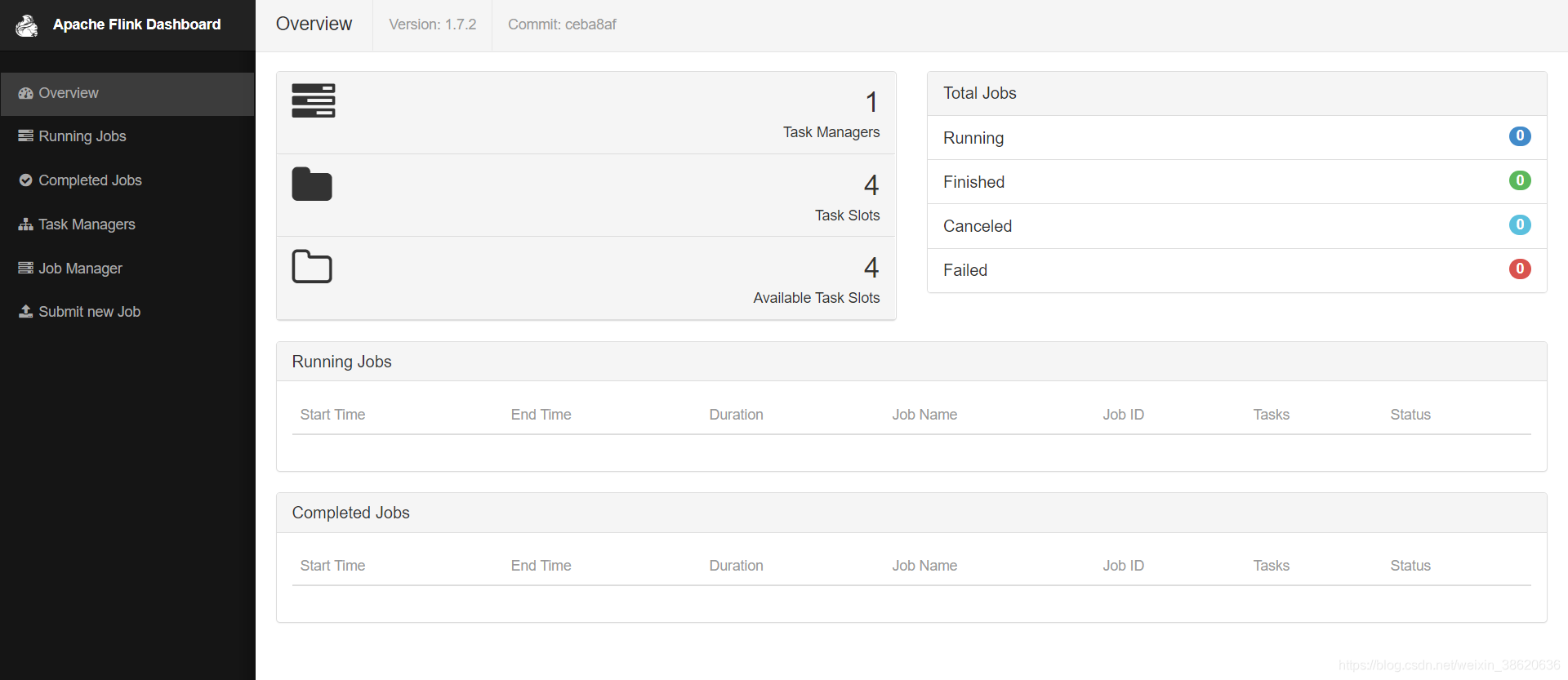Click the Canceled row label
This screenshot has width=1568, height=680.
[x=978, y=226]
